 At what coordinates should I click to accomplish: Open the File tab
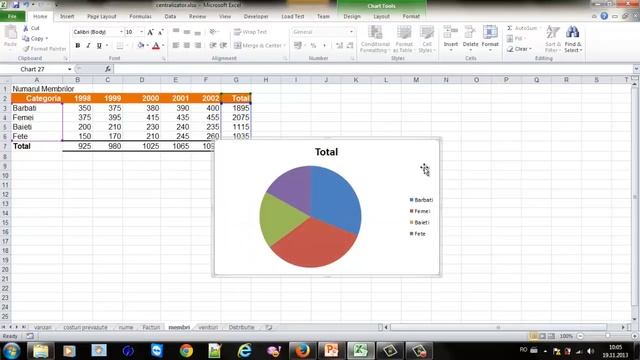12,16
